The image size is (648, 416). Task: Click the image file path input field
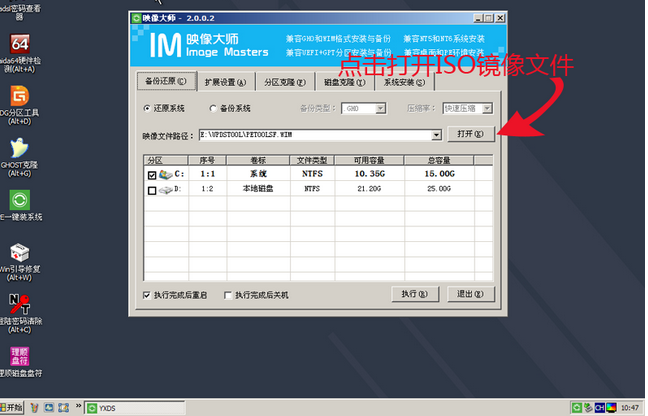click(315, 135)
